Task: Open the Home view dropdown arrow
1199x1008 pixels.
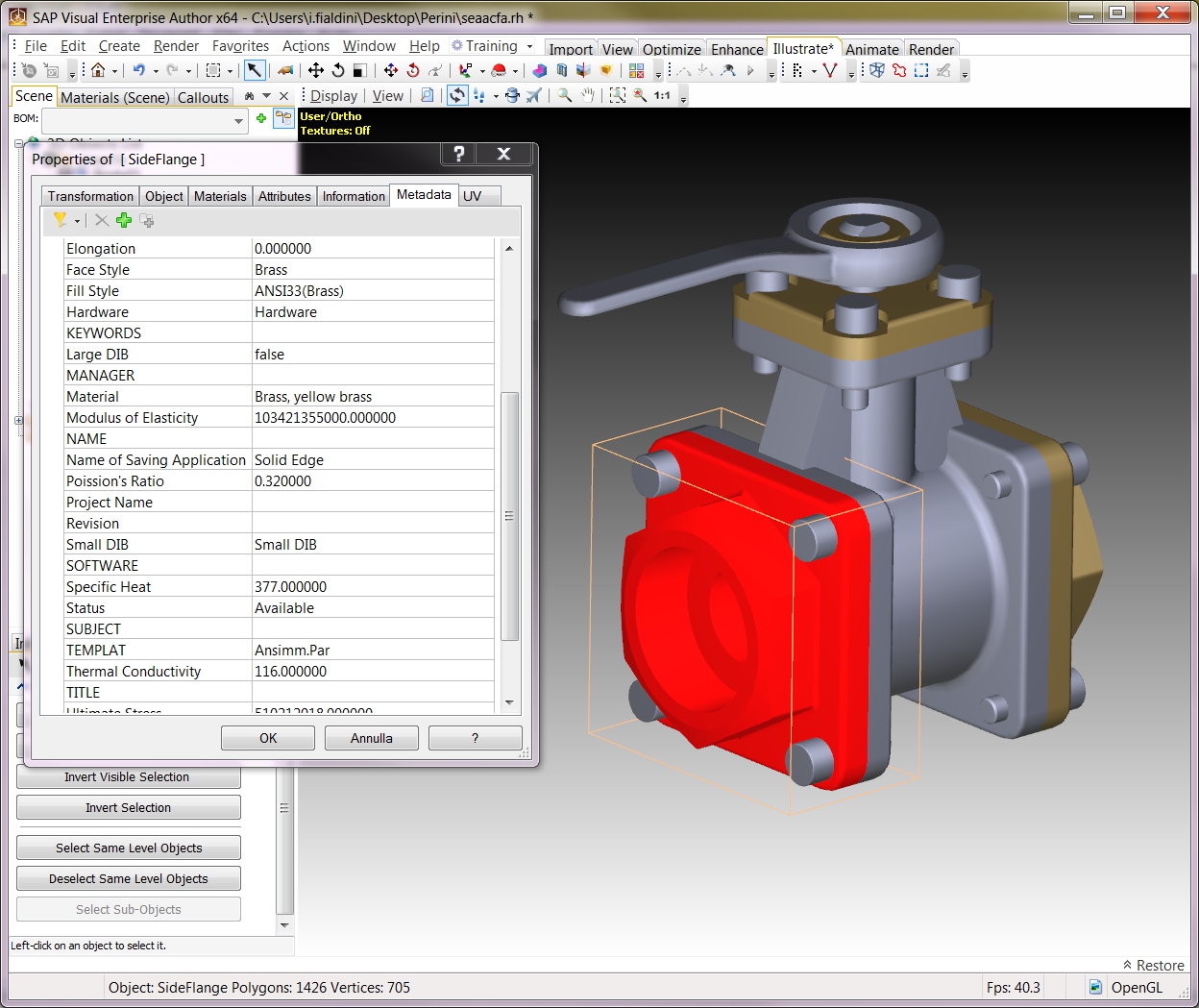Action: coord(114,71)
